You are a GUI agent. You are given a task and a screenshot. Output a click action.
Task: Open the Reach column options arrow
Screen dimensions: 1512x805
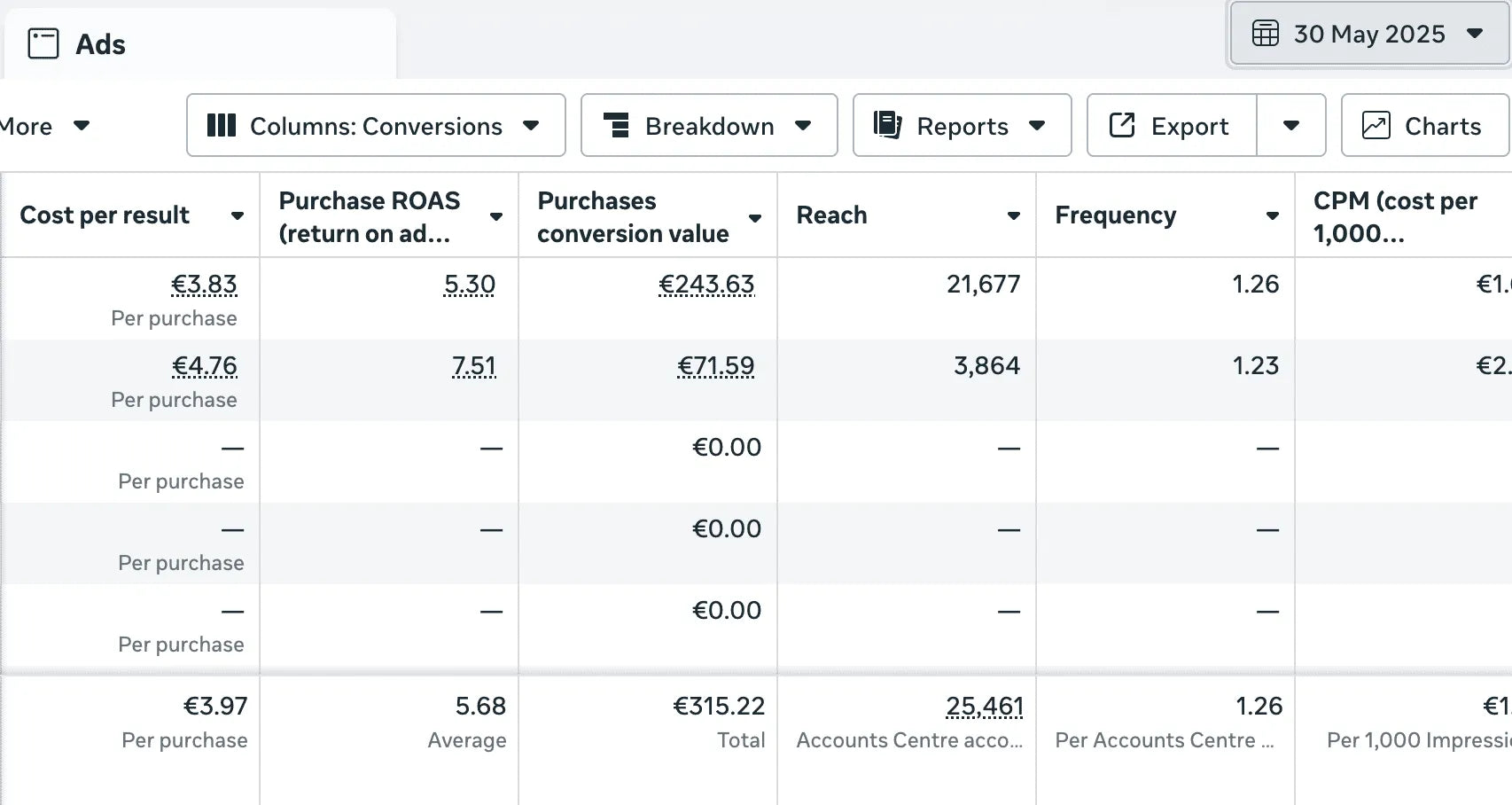(x=1013, y=215)
